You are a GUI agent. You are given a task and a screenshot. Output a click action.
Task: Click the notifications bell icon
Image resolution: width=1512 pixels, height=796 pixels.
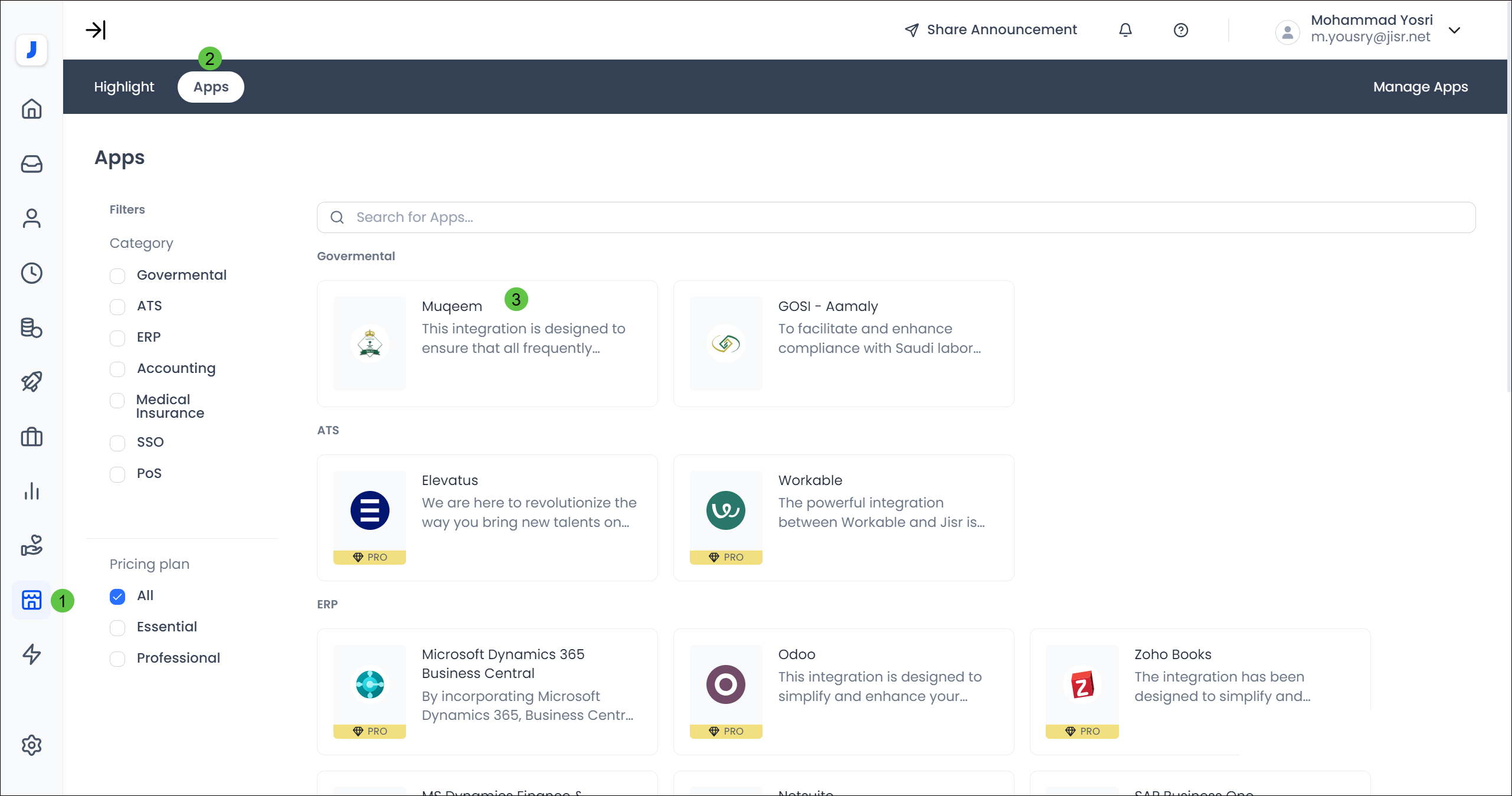[x=1125, y=30]
